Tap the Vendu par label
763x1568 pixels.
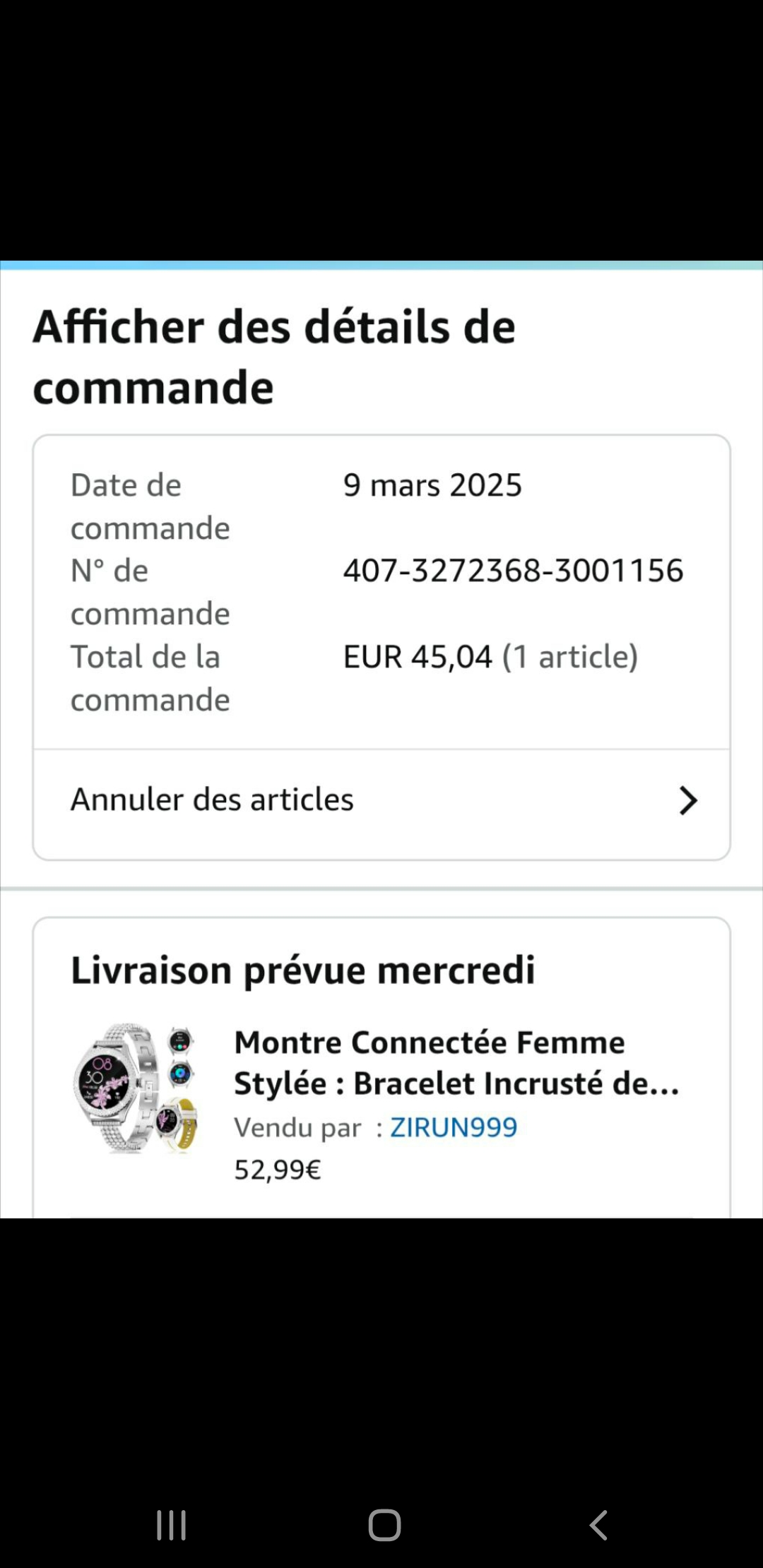click(297, 1128)
